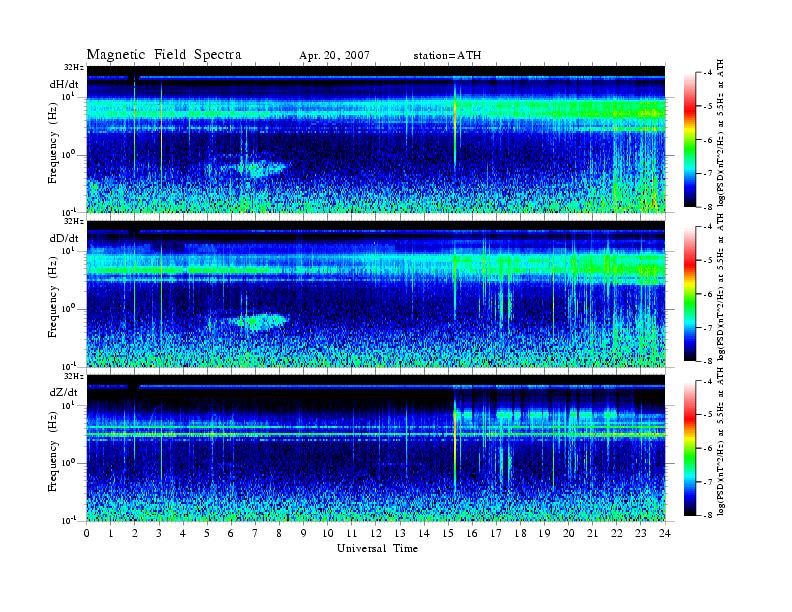The width and height of the screenshot is (792, 612).
Task: Click hour 11 on the time axis
Action: (x=352, y=534)
